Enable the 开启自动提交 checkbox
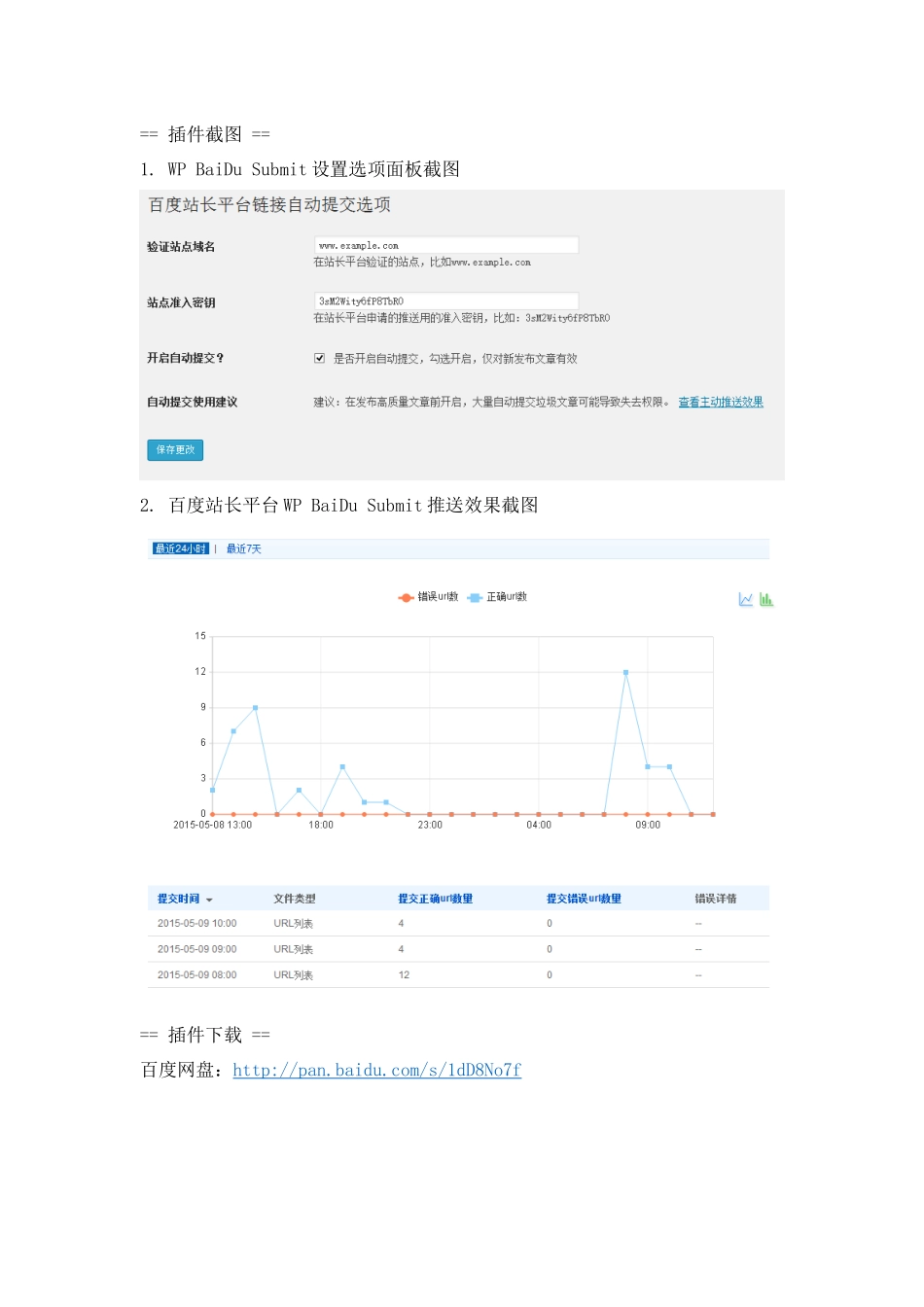The height and width of the screenshot is (1307, 924). coord(319,358)
